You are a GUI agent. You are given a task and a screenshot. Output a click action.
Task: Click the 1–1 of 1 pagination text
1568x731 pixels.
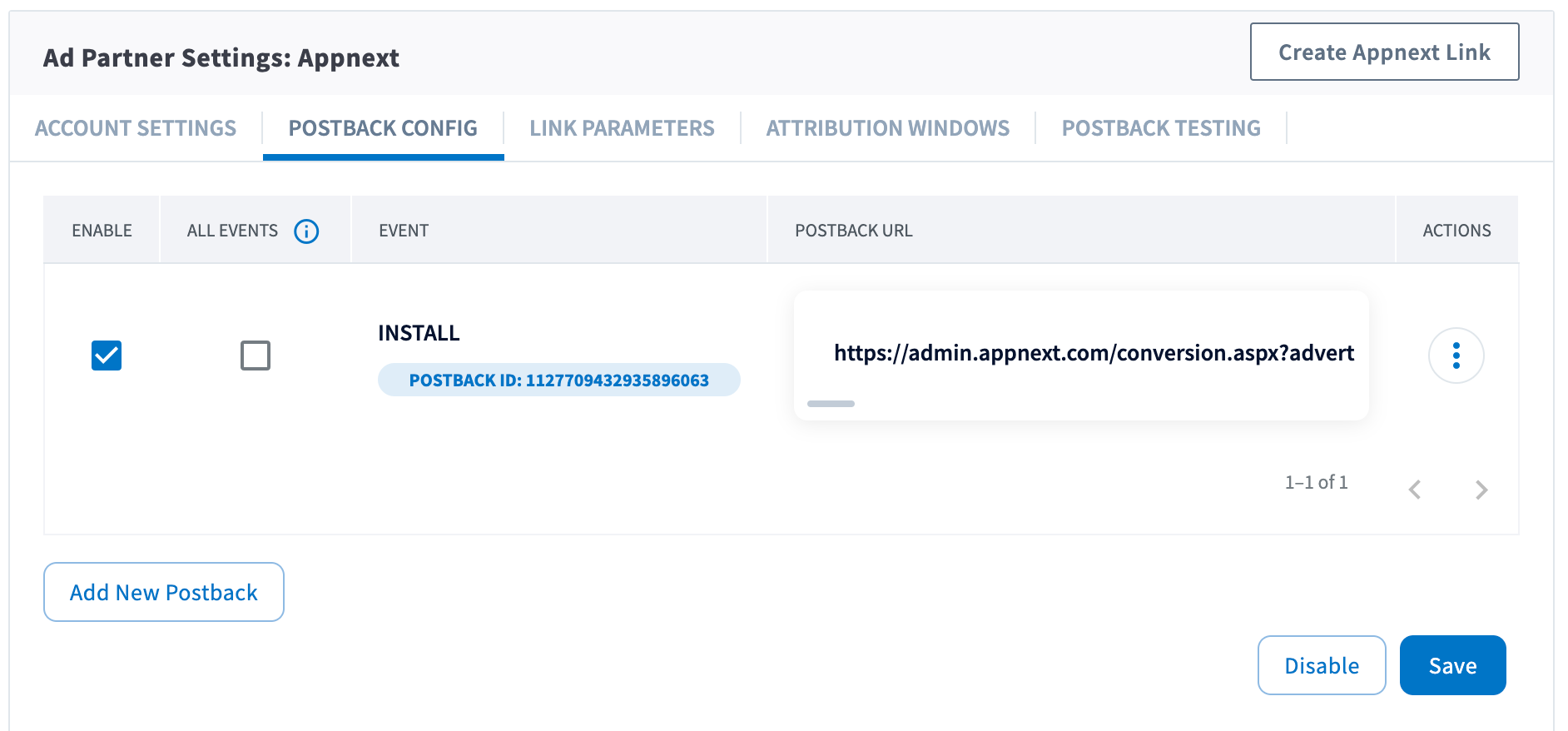pos(1316,482)
